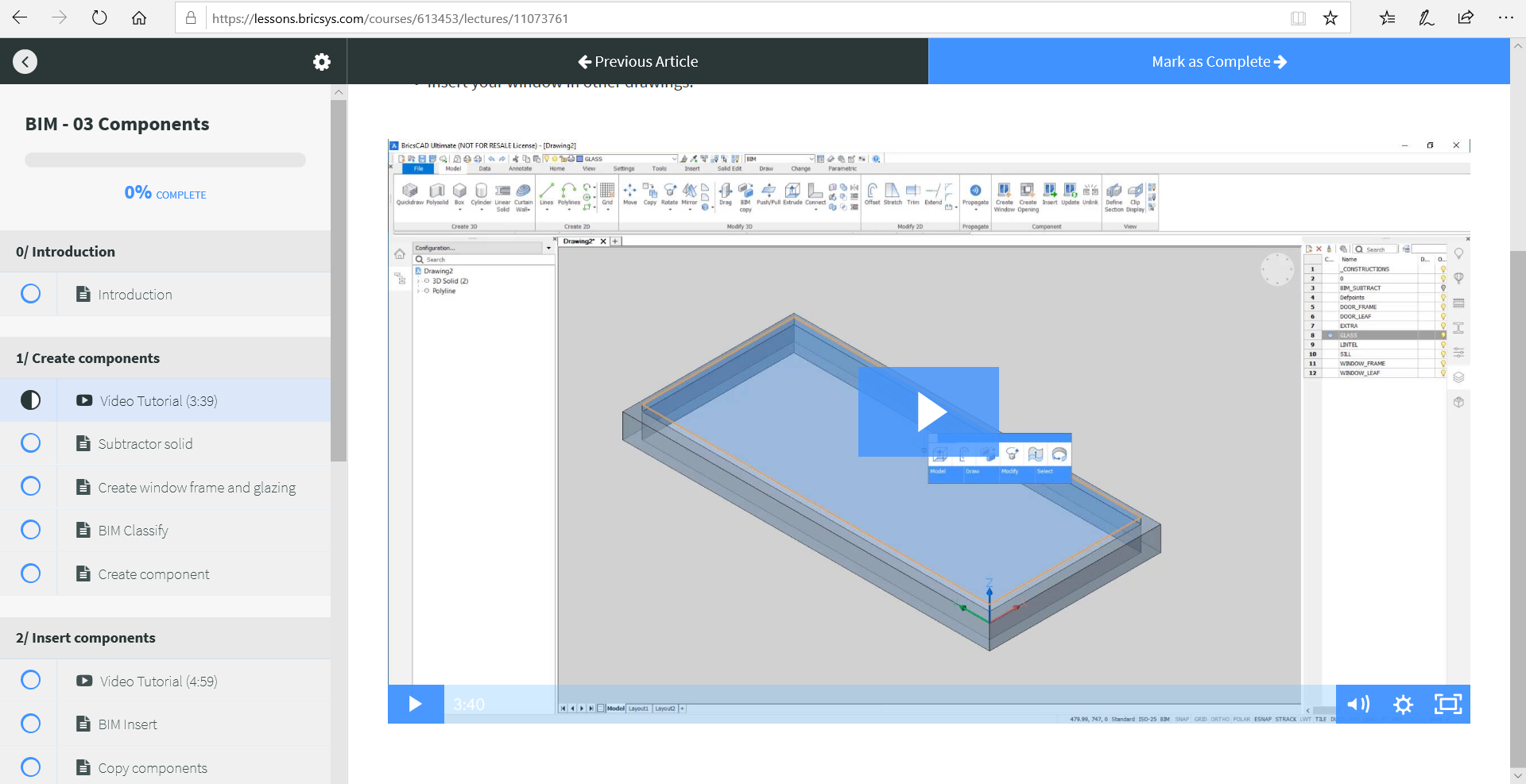
Task: Toggle completion circle for BIM Insert
Action: pos(30,724)
